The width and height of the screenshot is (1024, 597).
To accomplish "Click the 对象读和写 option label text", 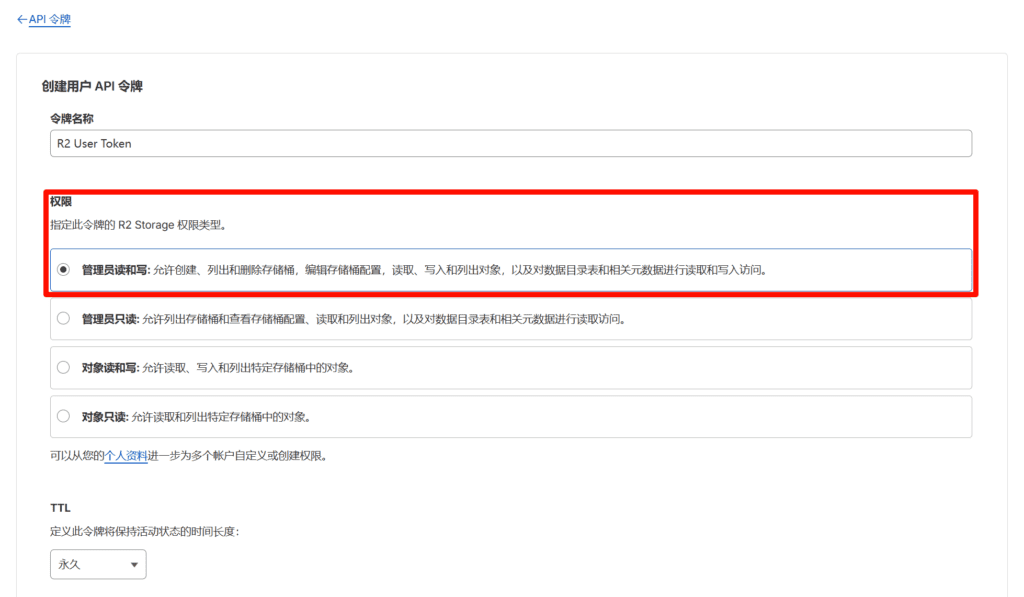I will coord(110,367).
